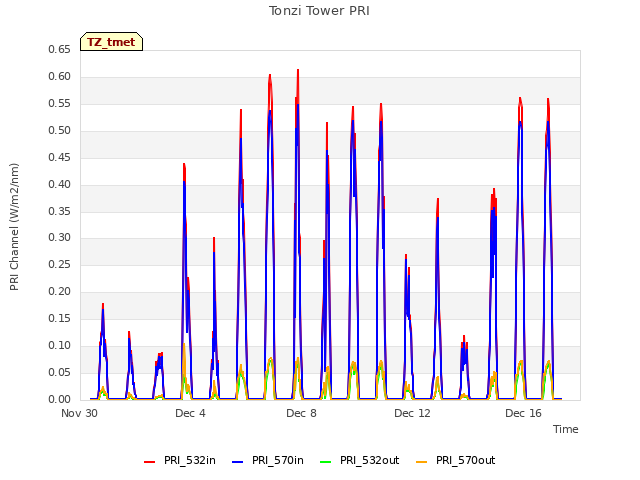Click the Dec 4 x-axis tick label
The height and width of the screenshot is (480, 640).
[190, 413]
